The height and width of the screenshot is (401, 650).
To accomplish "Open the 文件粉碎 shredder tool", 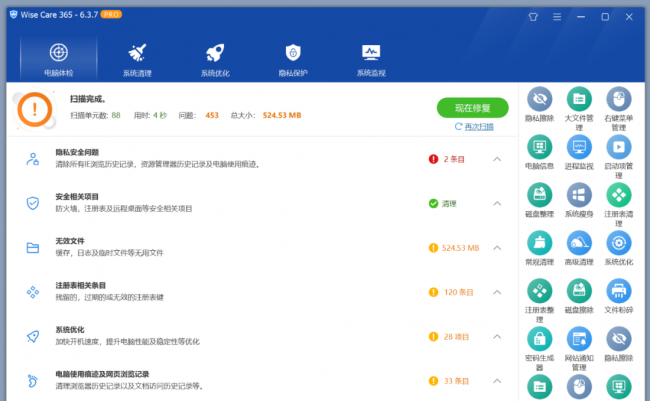I will pyautogui.click(x=618, y=296).
